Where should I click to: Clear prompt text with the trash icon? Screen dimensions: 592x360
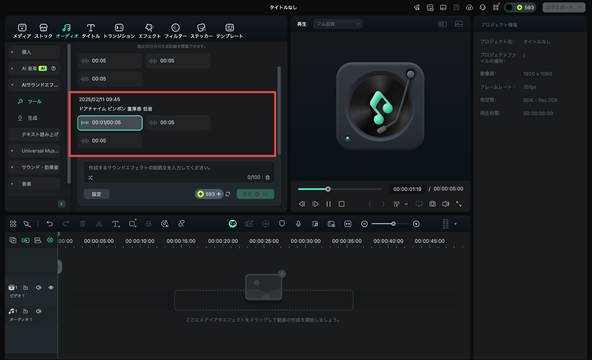click(267, 177)
